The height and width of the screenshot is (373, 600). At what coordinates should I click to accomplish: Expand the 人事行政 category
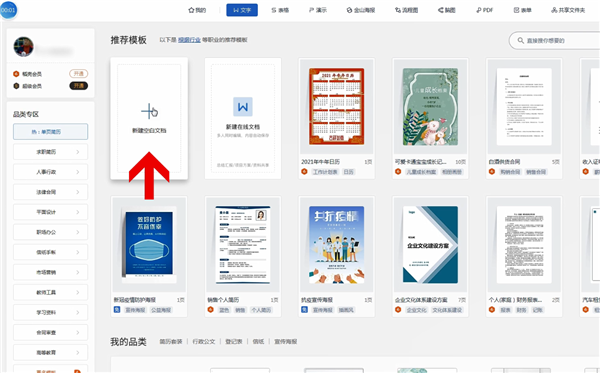51,172
